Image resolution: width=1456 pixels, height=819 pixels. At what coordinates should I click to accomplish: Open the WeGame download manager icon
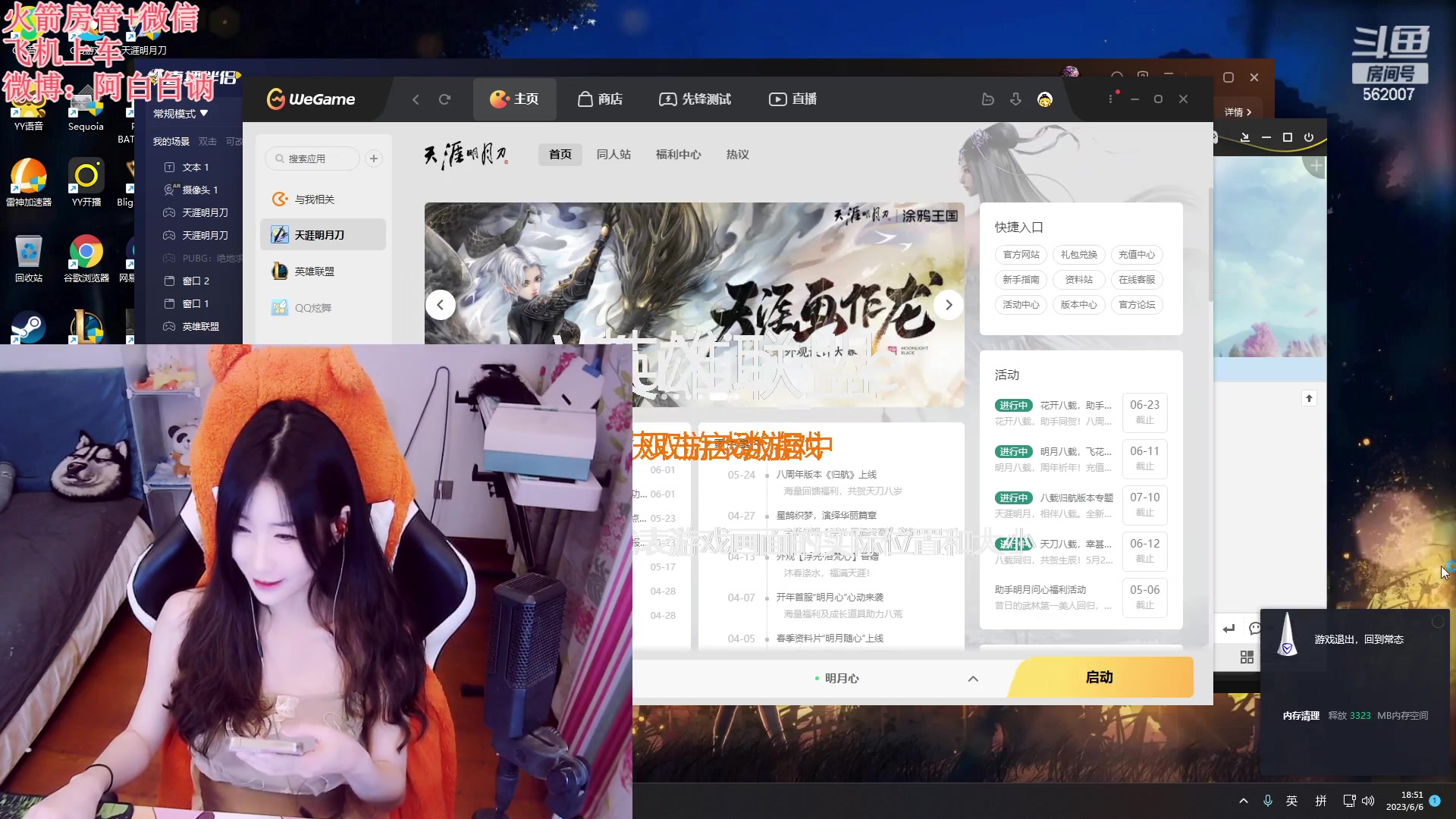click(x=1015, y=99)
